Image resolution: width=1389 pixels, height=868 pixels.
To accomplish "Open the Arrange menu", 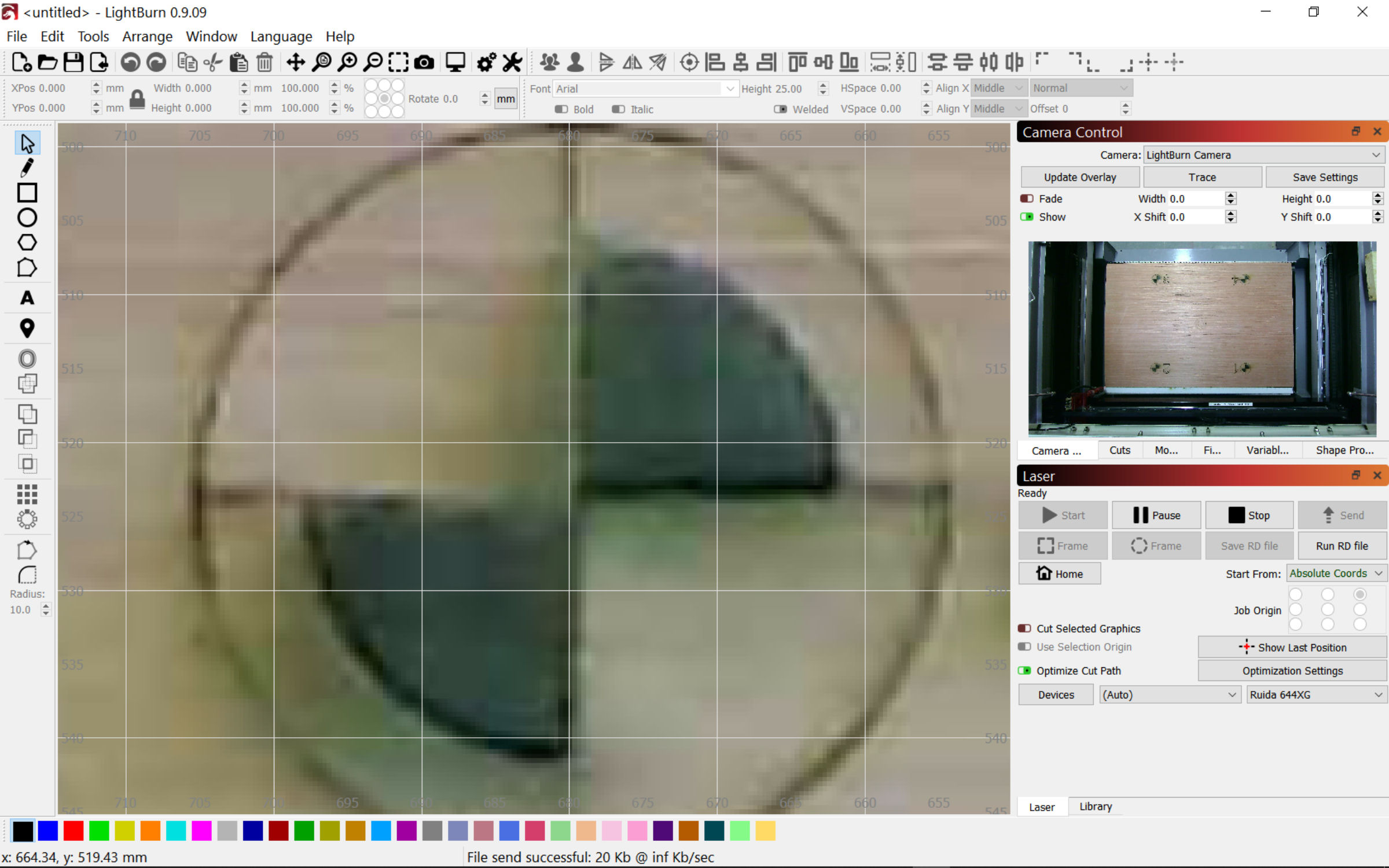I will pos(147,36).
